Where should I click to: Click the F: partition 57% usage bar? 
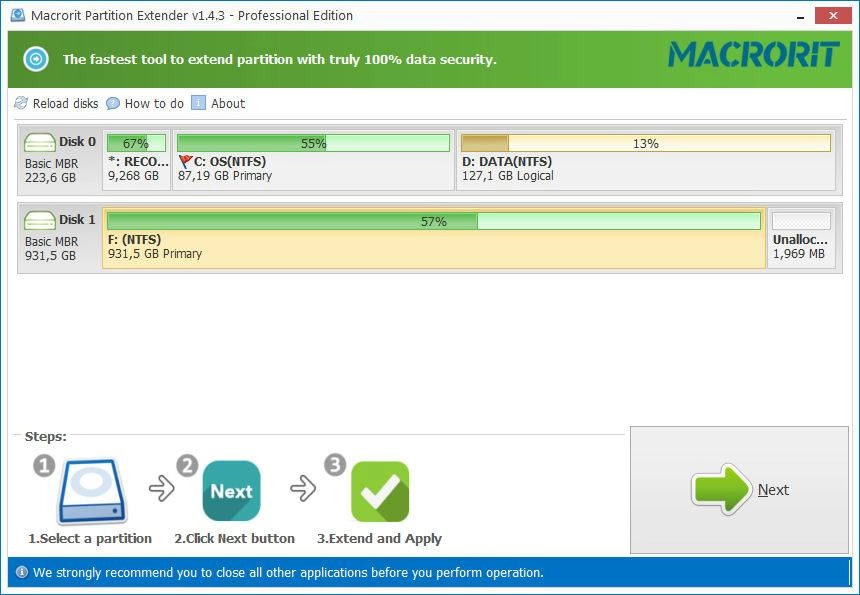[x=434, y=221]
